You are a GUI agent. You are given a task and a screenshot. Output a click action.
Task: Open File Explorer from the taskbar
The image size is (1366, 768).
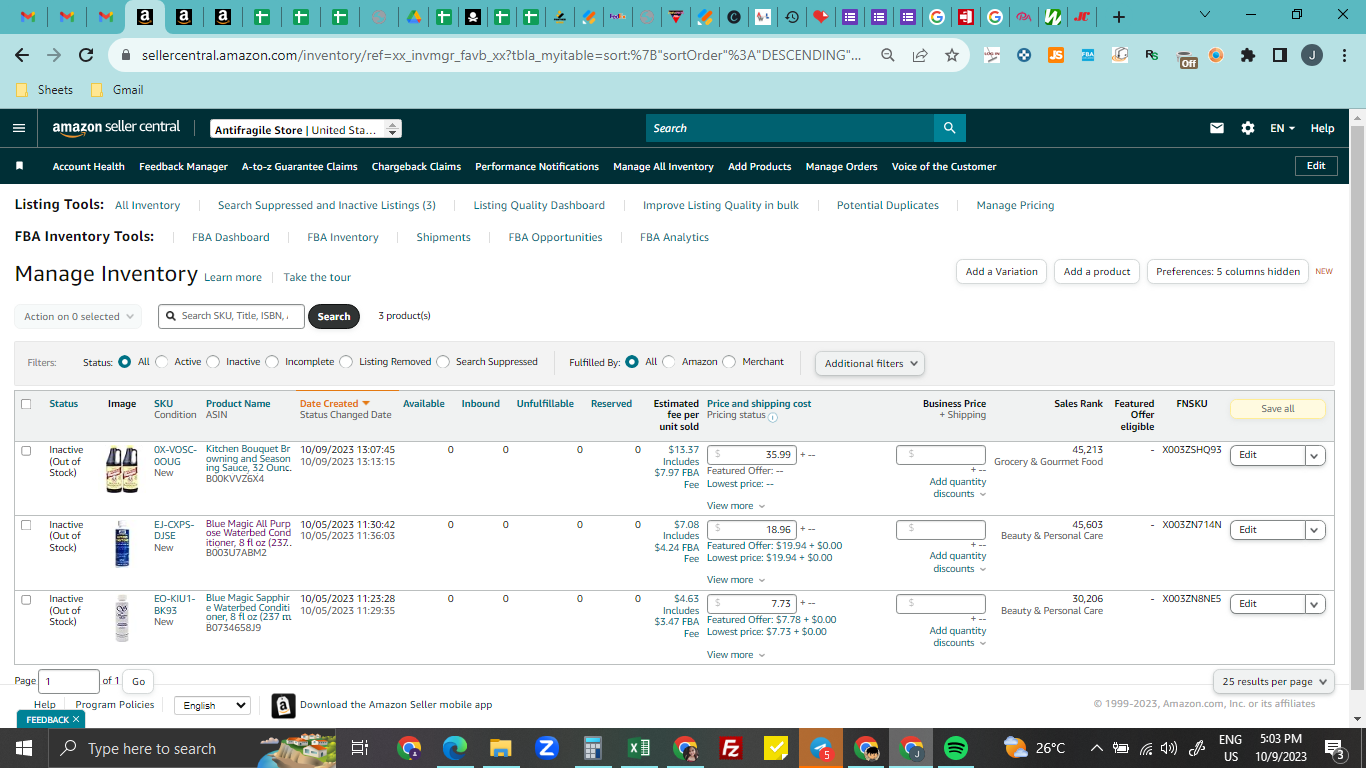pyautogui.click(x=500, y=748)
